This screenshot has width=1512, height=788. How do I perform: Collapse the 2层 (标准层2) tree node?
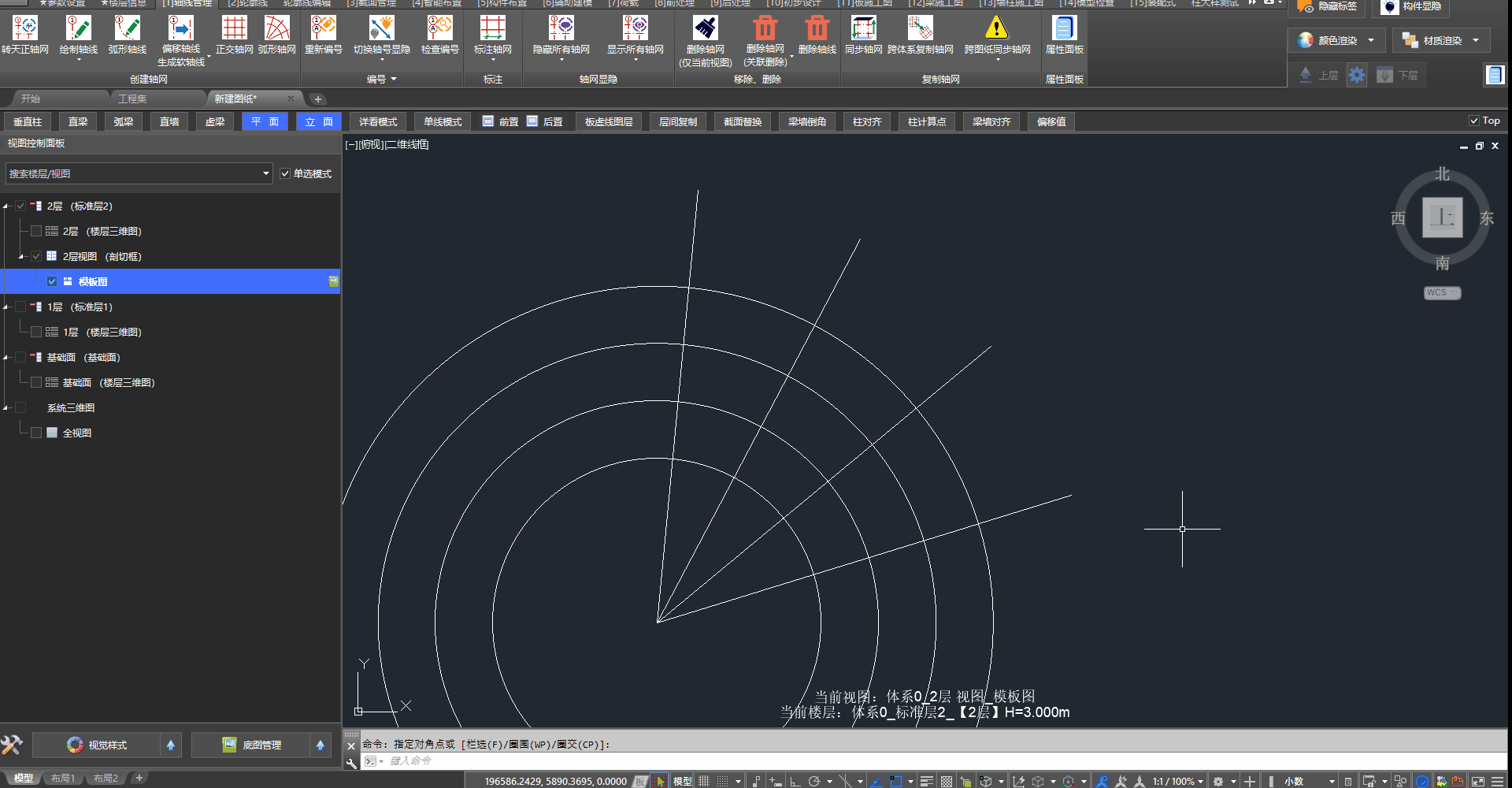[x=6, y=206]
